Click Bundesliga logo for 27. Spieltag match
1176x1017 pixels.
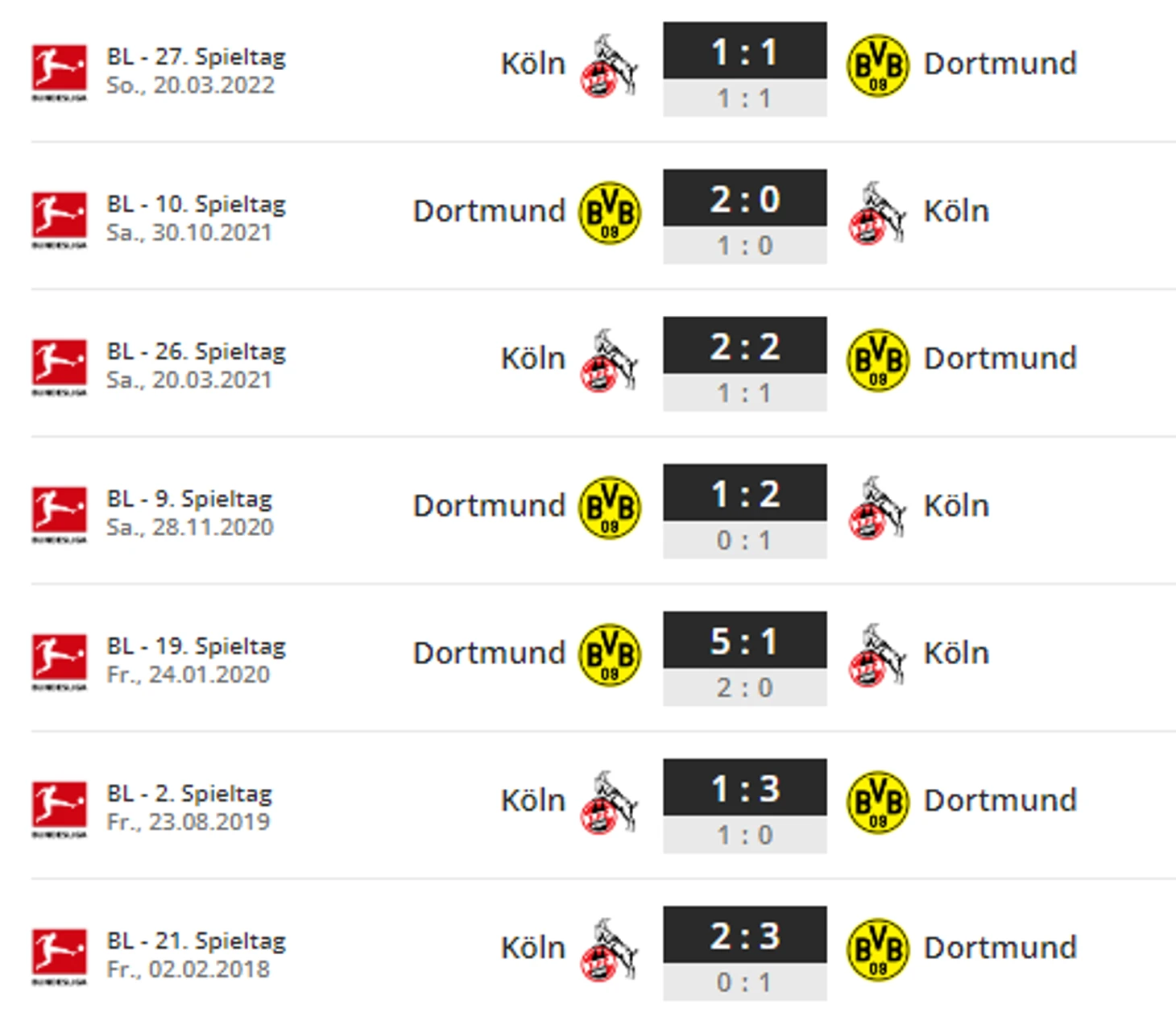(x=59, y=72)
